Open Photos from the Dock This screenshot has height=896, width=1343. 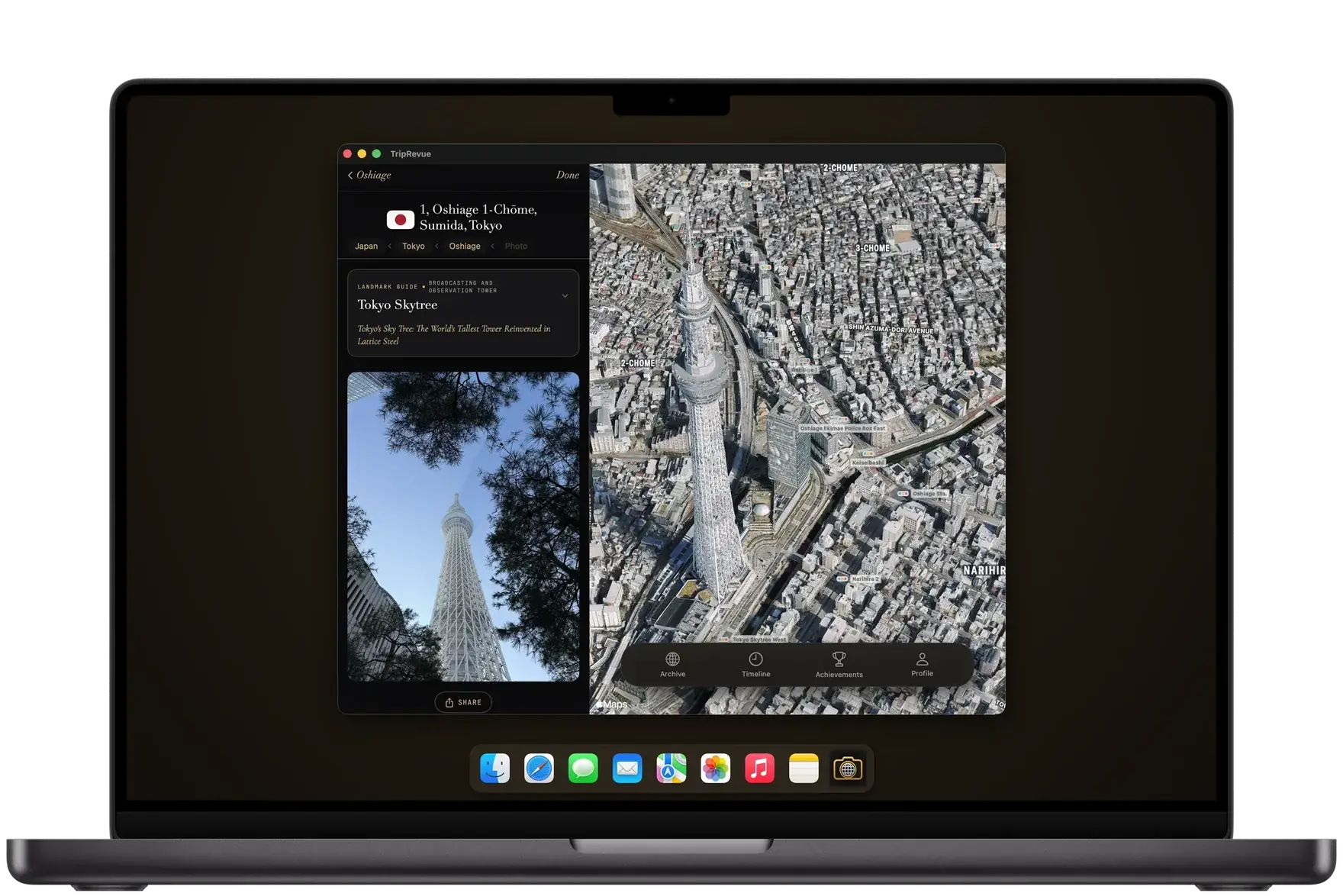[x=715, y=769]
